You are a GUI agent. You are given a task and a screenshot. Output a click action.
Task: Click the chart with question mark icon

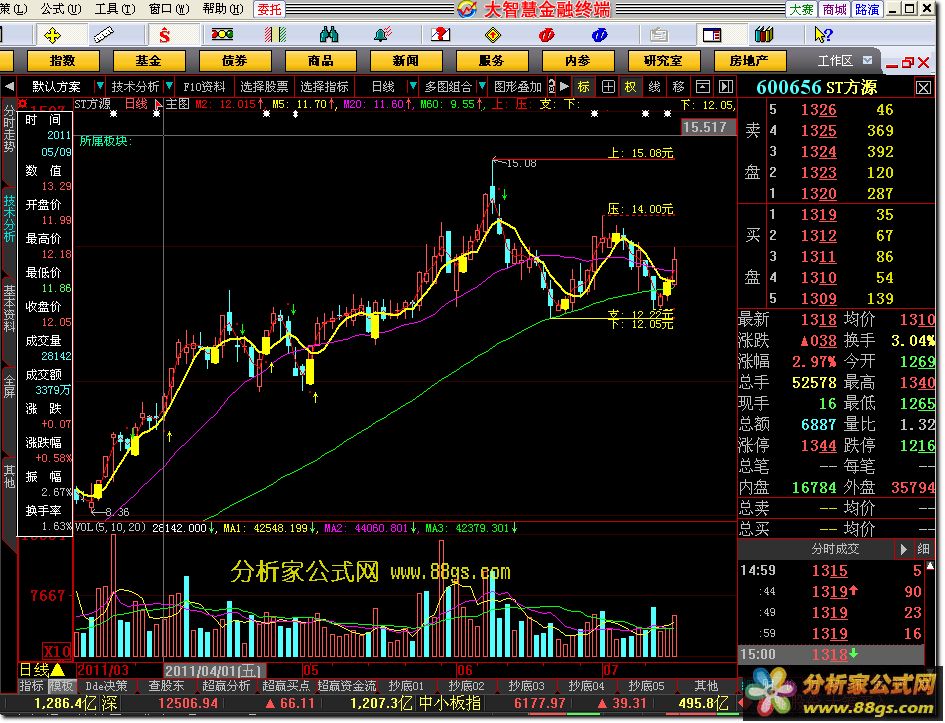tap(440, 35)
